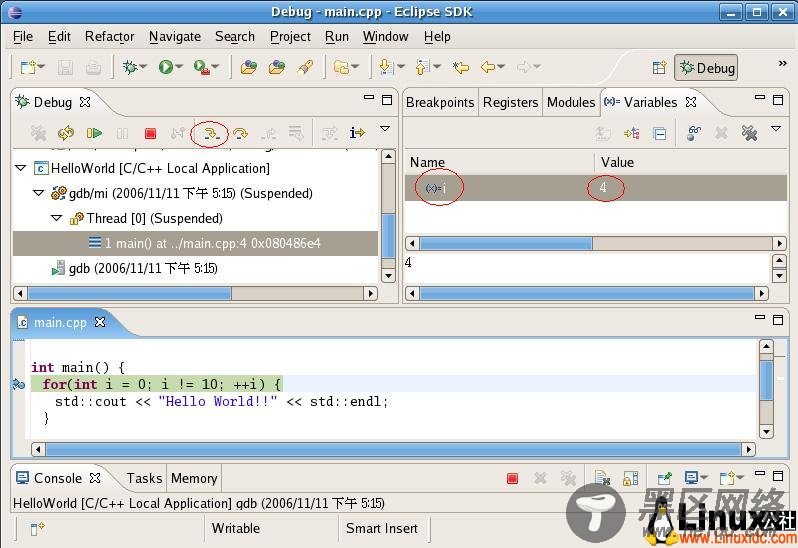Image resolution: width=798 pixels, height=548 pixels.
Task: Show hidden perspectives with » chevron
Action: (x=783, y=63)
